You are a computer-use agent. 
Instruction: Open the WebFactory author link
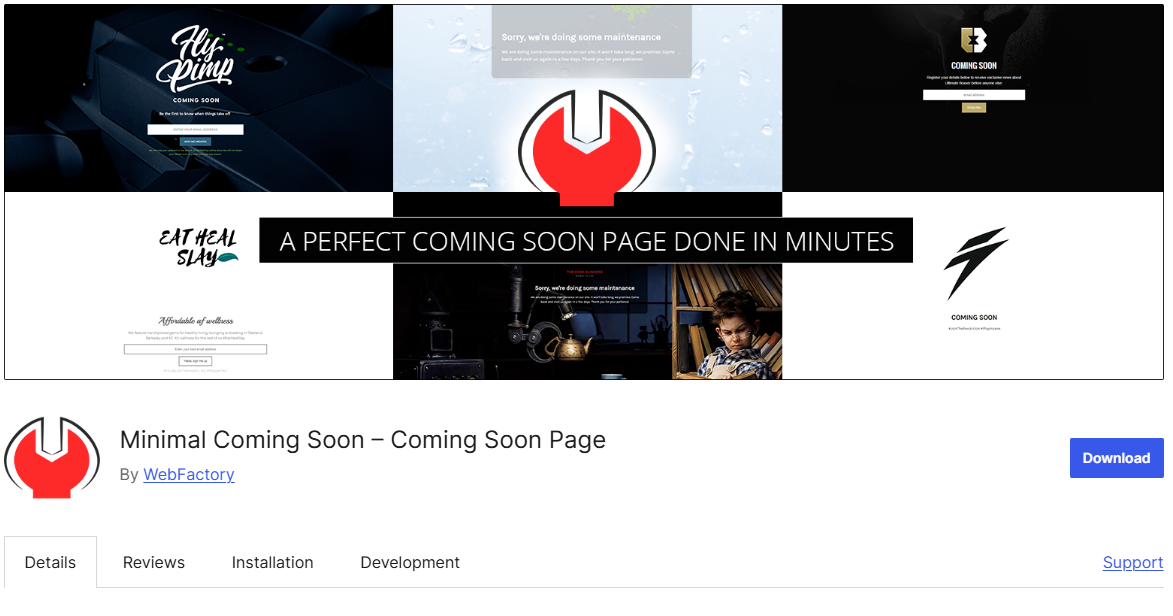(x=189, y=475)
